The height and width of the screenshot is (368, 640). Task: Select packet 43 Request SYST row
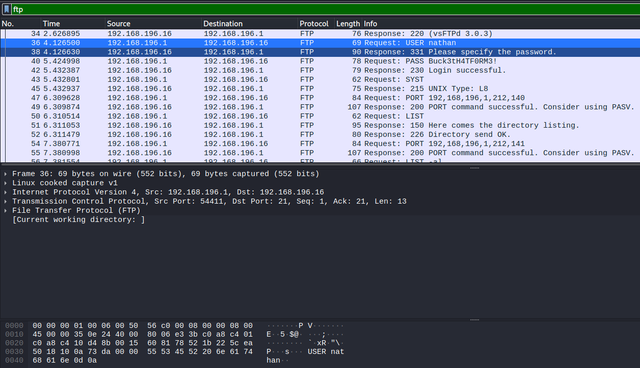320,80
